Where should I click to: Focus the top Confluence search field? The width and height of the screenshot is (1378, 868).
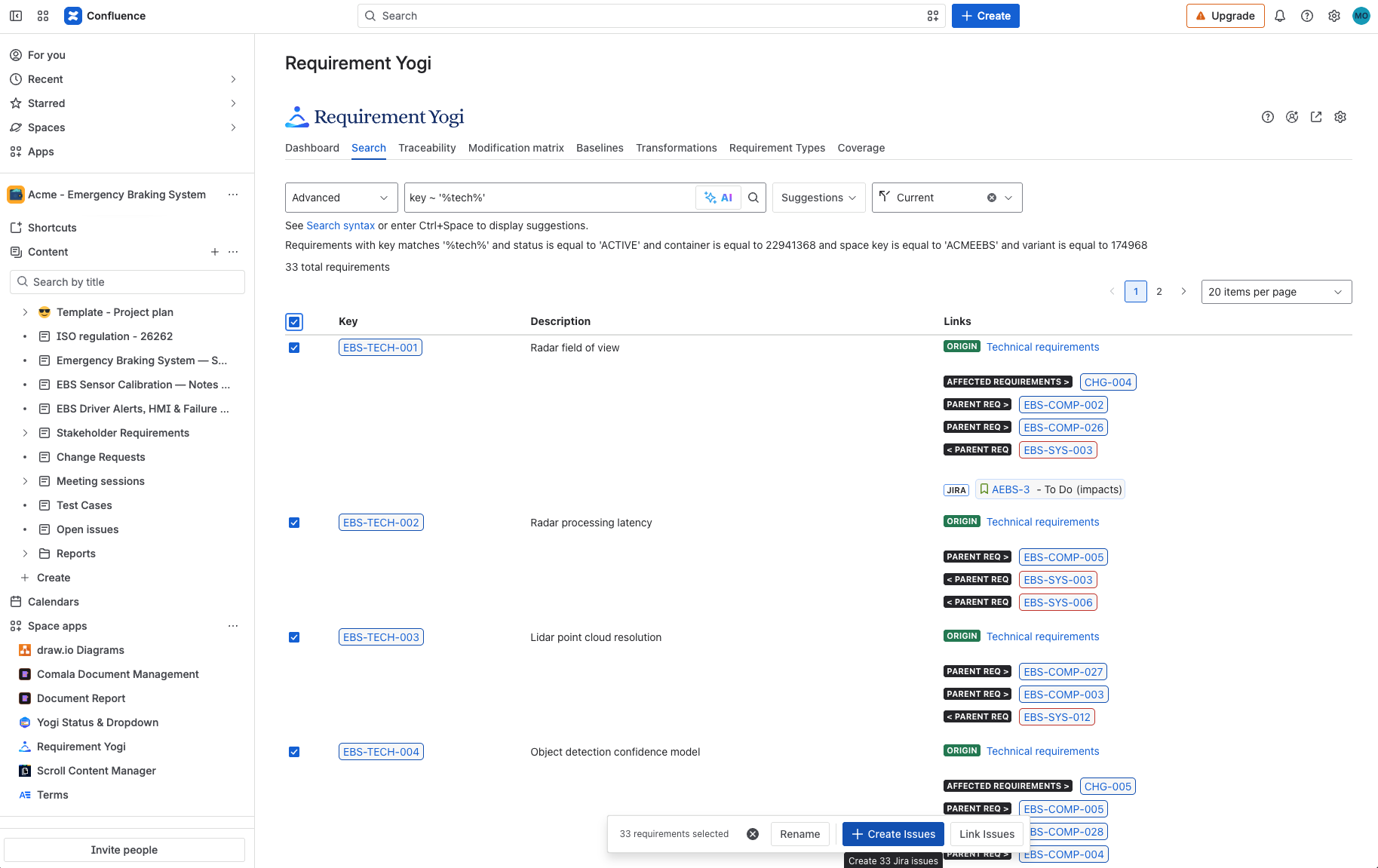click(x=651, y=16)
